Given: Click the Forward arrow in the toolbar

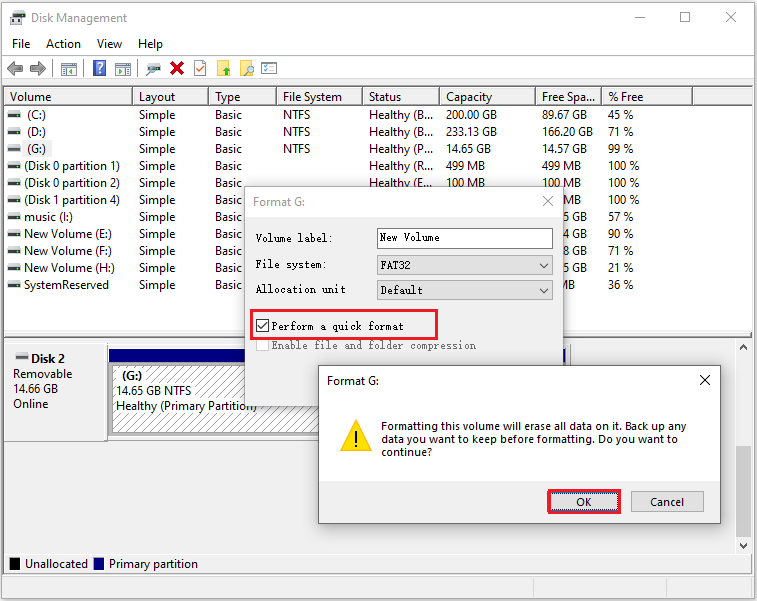Looking at the screenshot, I should coord(38,69).
